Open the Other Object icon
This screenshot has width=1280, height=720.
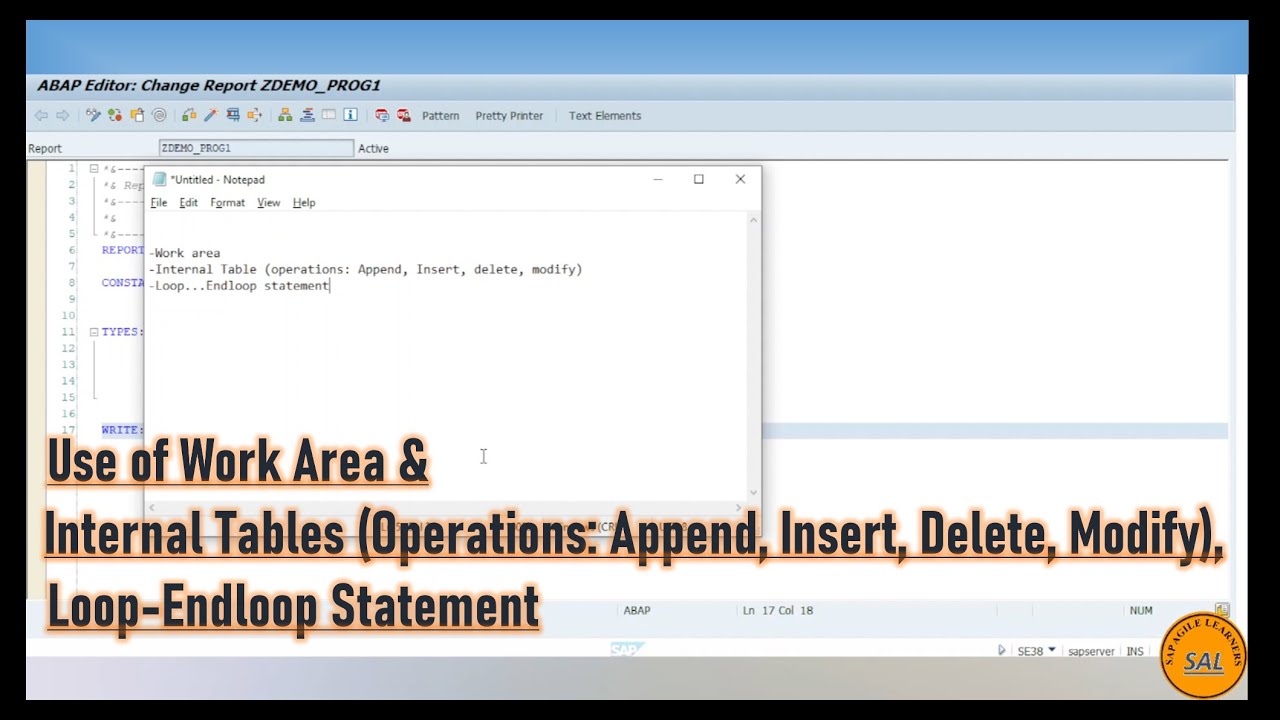(x=137, y=115)
